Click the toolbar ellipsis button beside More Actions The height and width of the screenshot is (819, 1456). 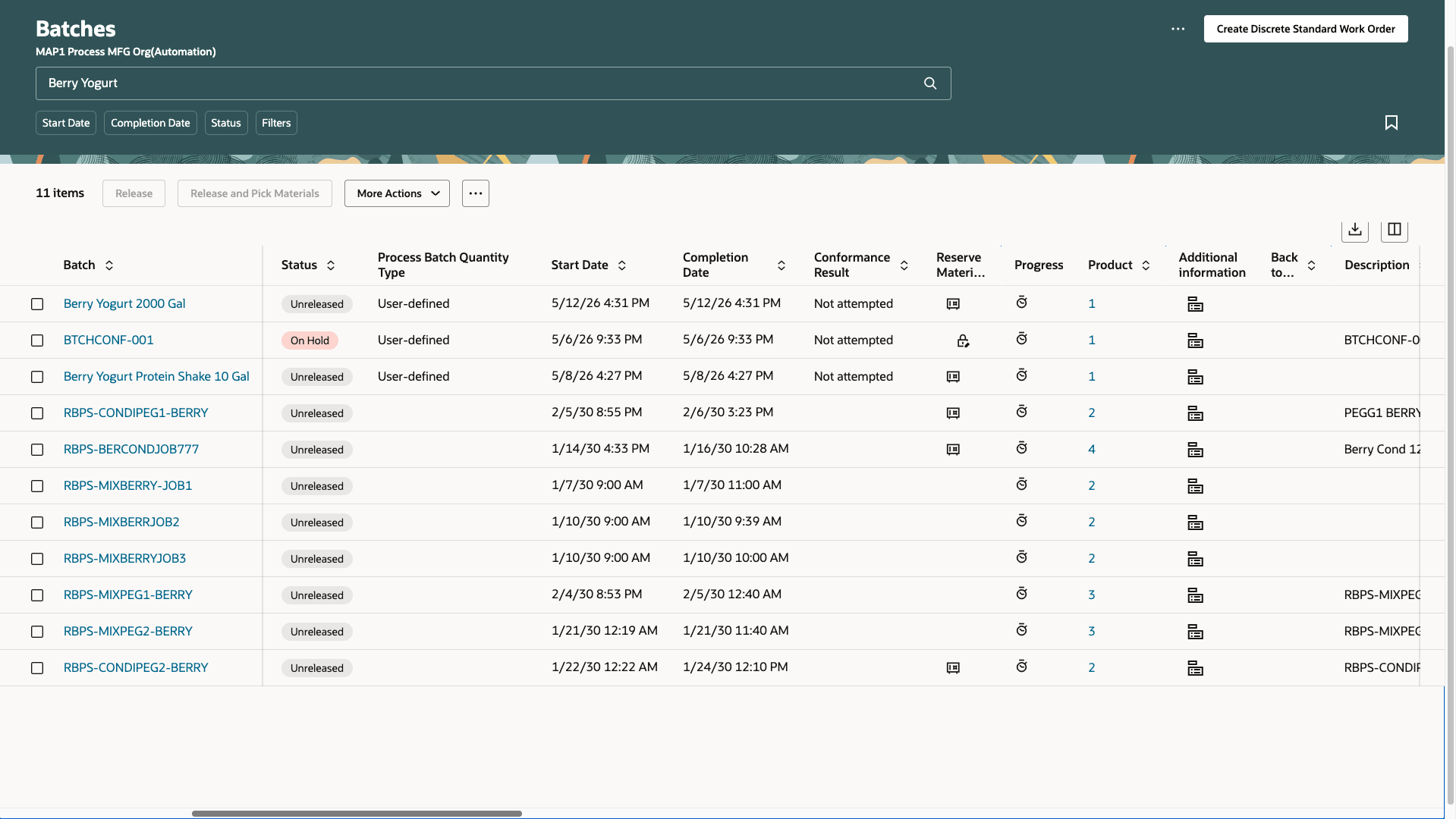click(x=476, y=193)
